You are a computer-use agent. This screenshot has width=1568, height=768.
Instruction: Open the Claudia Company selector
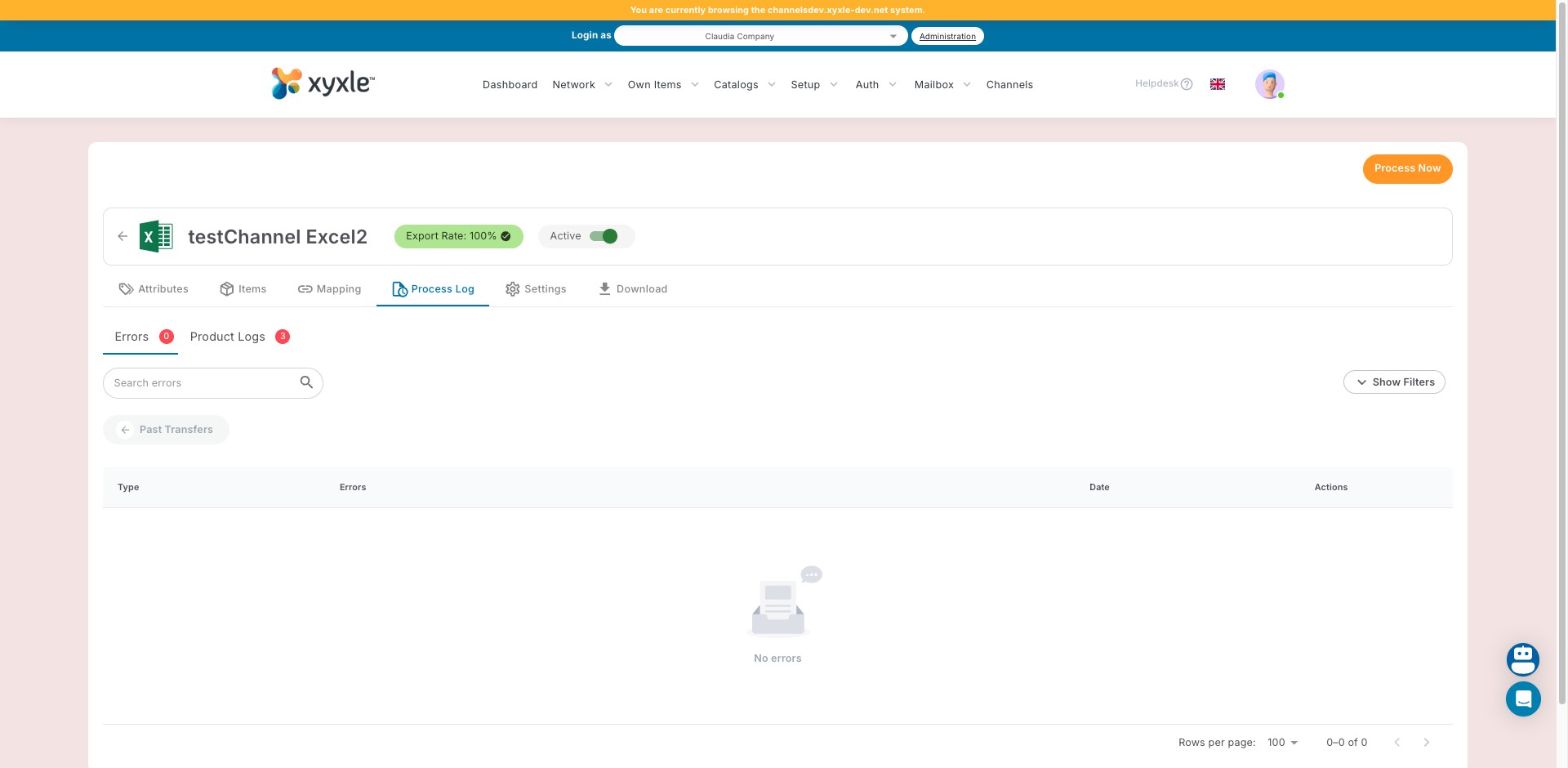pos(759,35)
